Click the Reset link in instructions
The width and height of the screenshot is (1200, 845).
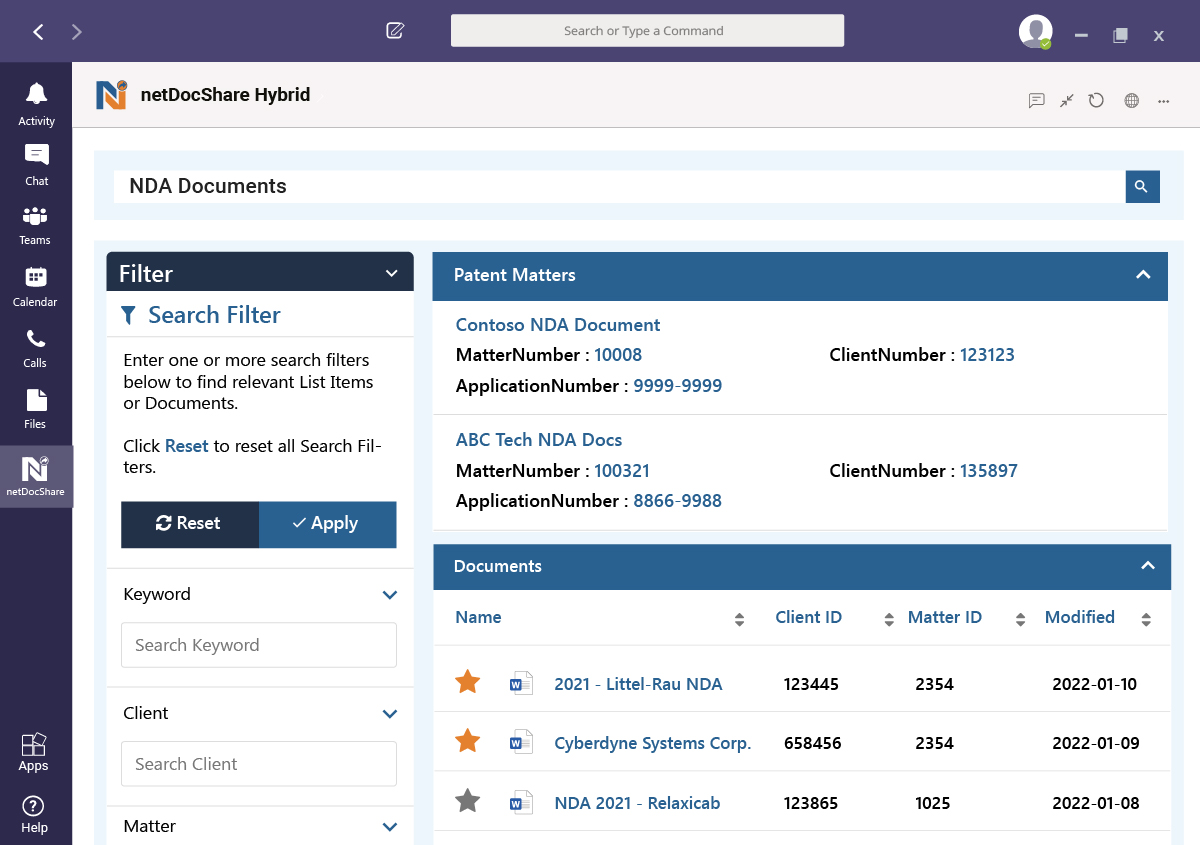186,446
